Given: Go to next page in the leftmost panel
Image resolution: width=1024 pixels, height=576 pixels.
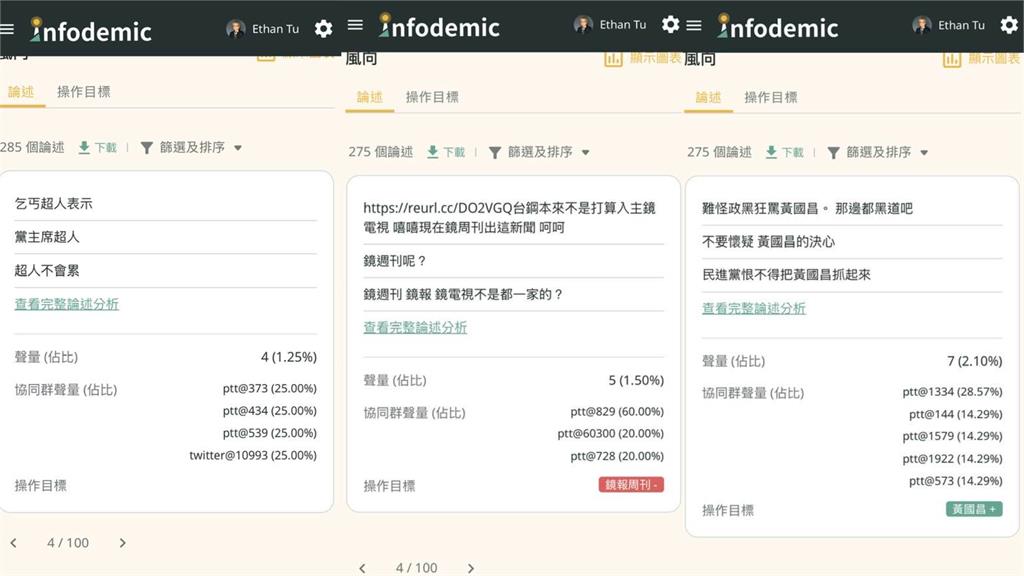Looking at the screenshot, I should point(123,543).
